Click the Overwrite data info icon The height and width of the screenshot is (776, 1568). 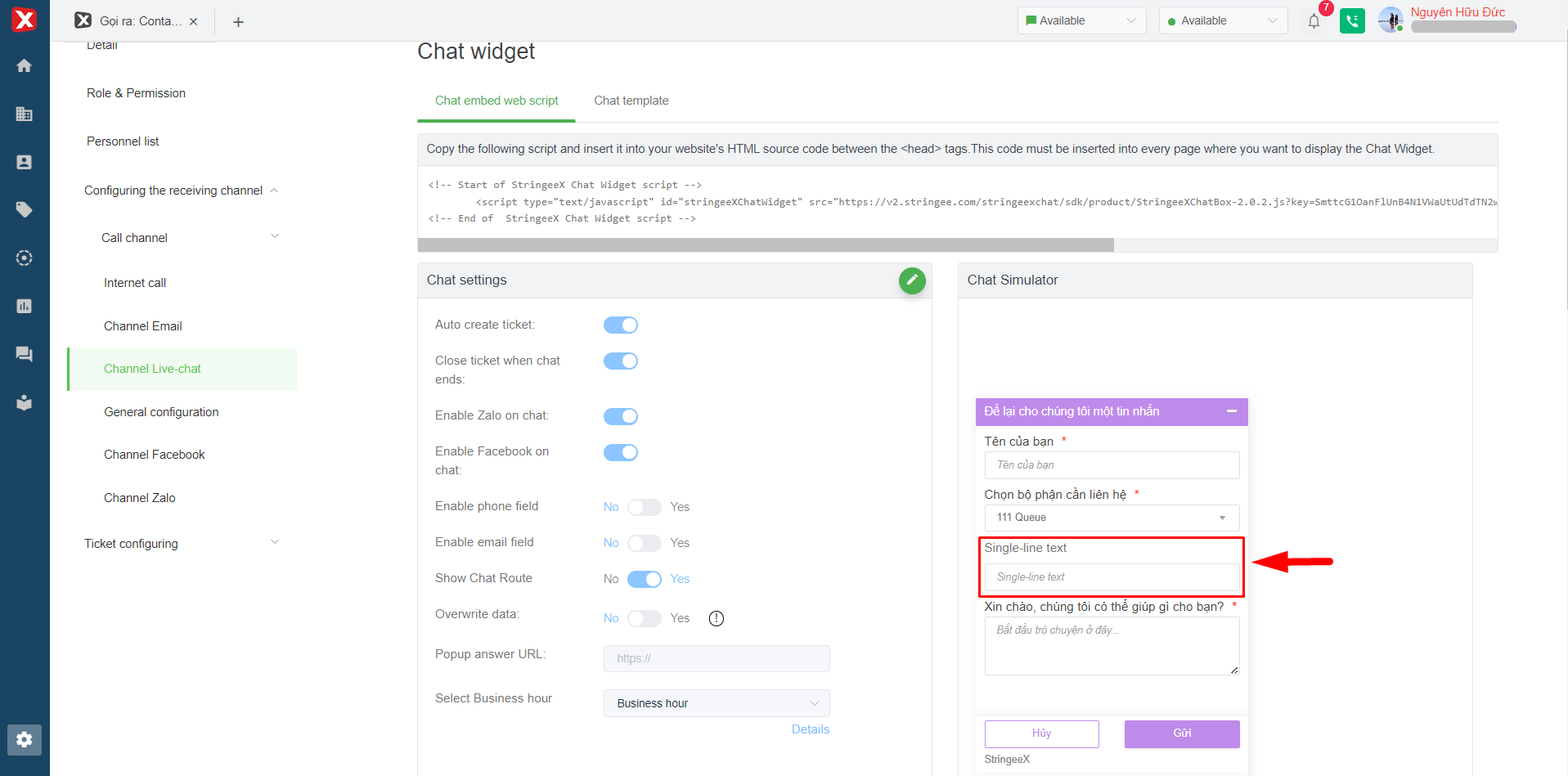pos(717,619)
